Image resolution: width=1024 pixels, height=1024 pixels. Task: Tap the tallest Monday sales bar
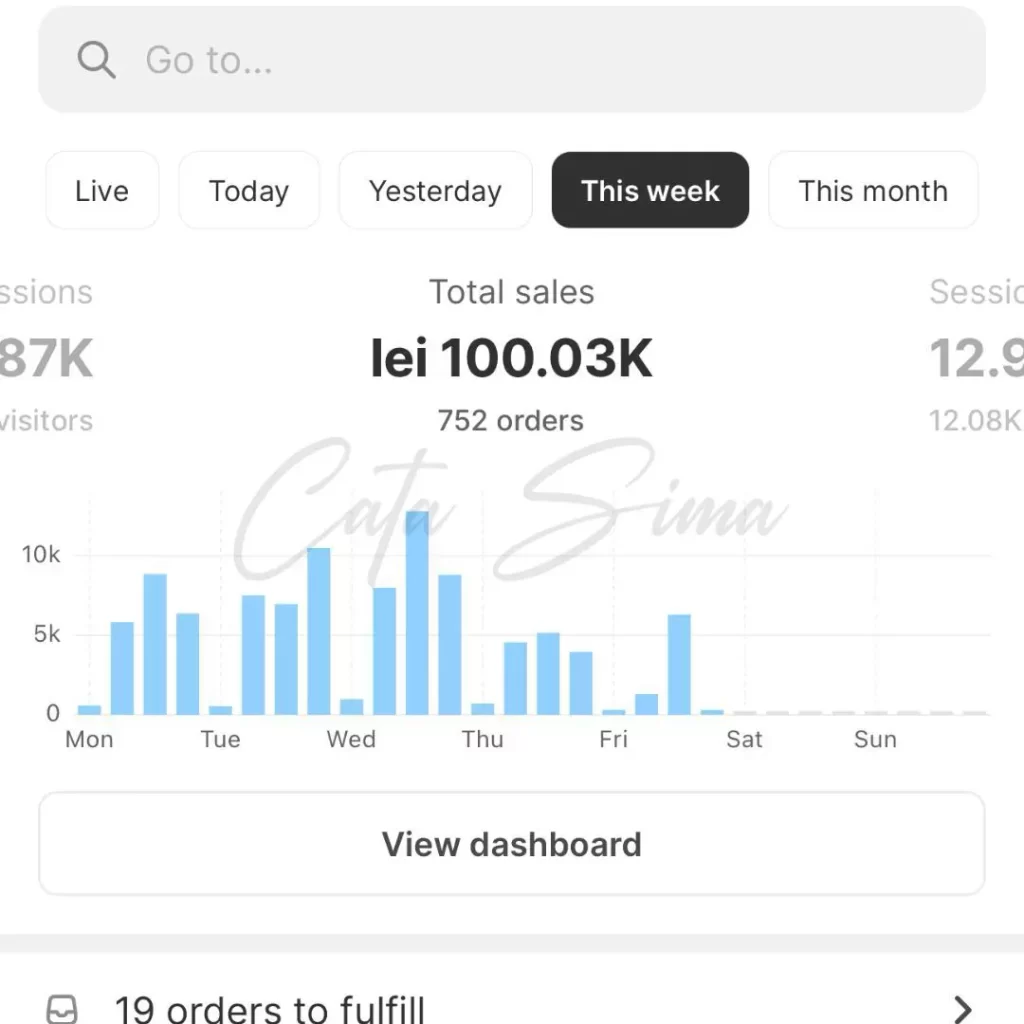155,645
